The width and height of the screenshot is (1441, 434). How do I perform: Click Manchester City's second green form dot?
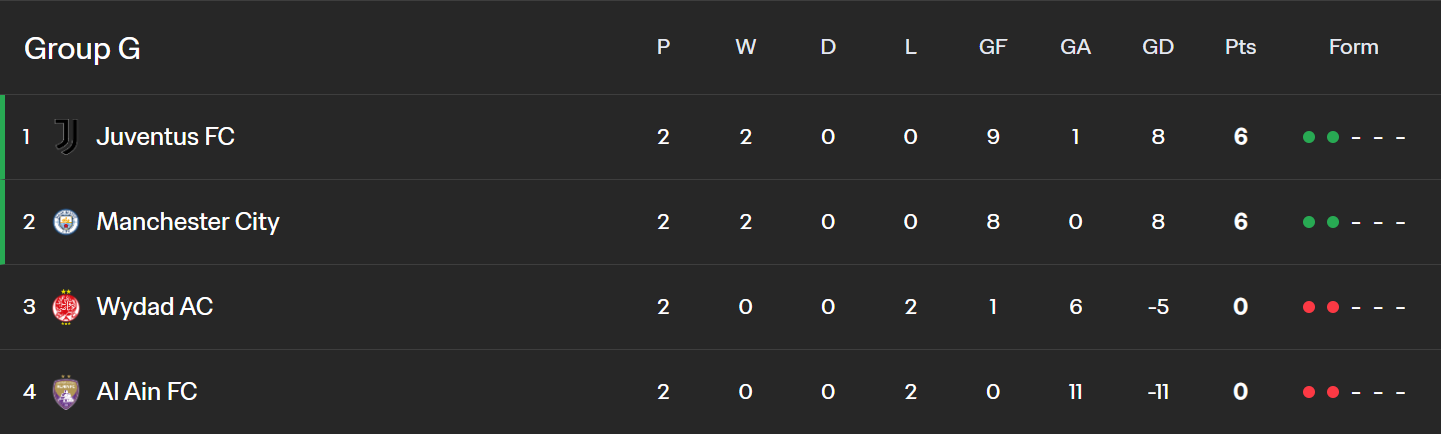[1332, 222]
